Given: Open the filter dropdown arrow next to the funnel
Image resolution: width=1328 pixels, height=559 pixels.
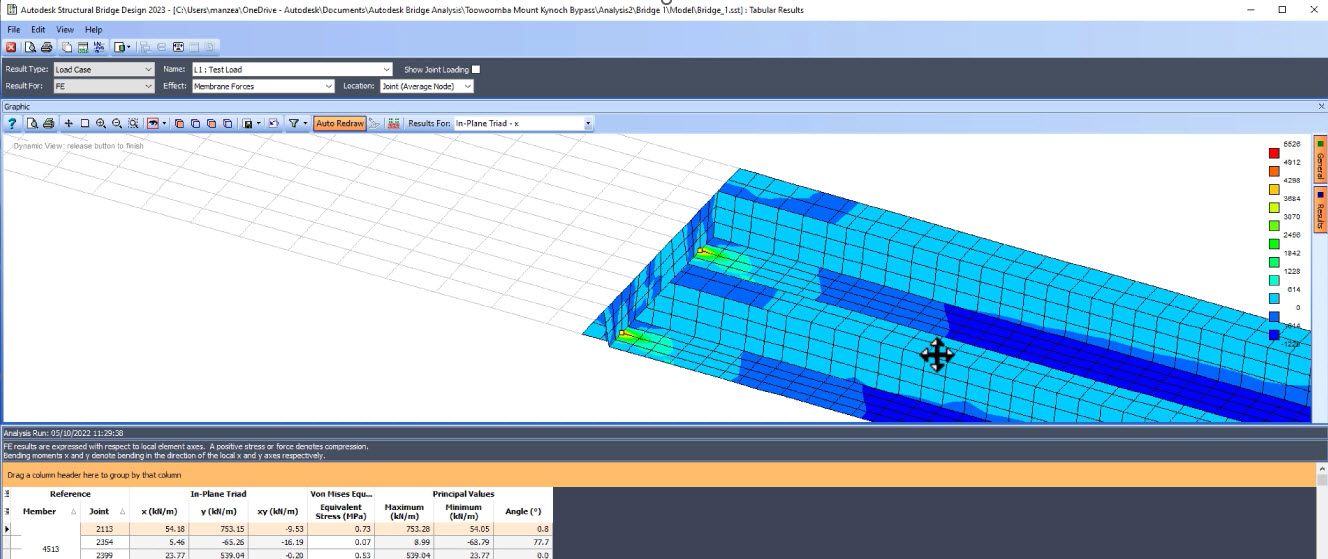Looking at the screenshot, I should click(x=305, y=123).
